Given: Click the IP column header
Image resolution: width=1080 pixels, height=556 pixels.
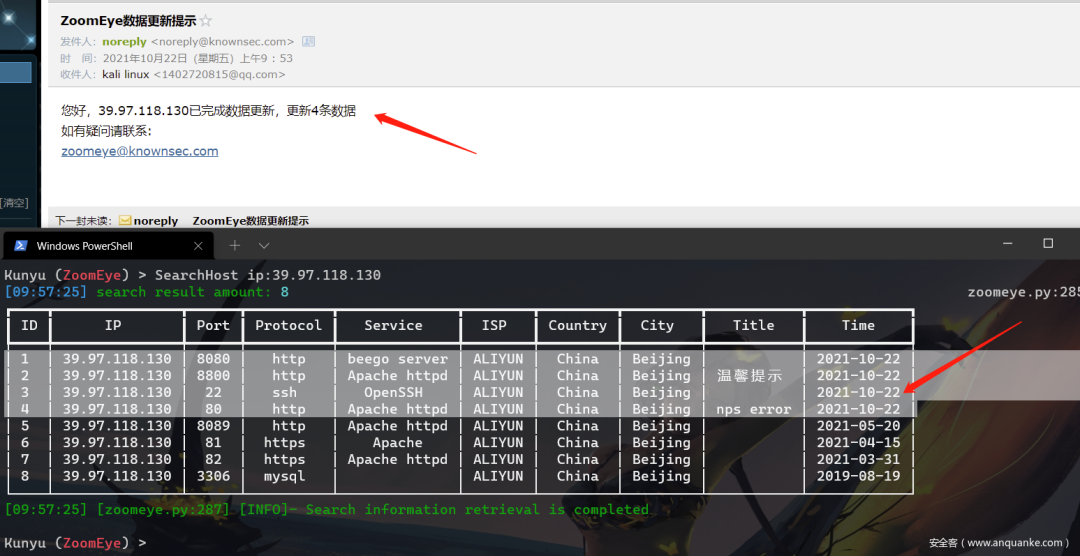Looking at the screenshot, I should point(113,325).
